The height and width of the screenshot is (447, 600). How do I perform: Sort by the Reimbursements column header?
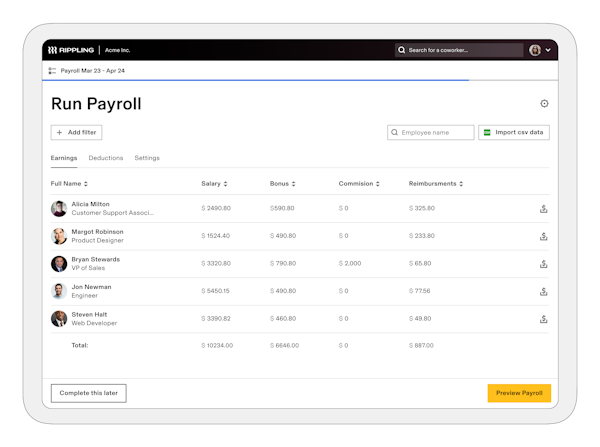click(x=436, y=184)
